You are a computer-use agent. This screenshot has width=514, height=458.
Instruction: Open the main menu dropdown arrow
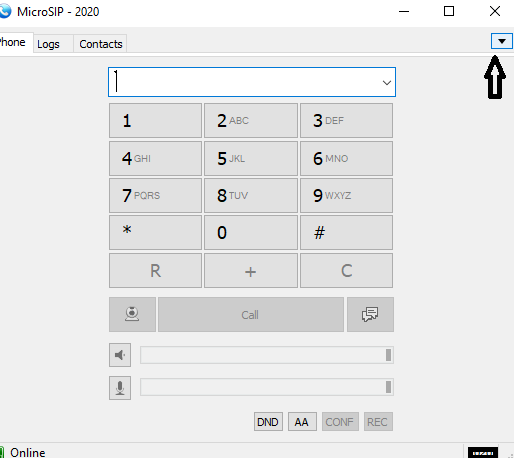pyautogui.click(x=502, y=41)
